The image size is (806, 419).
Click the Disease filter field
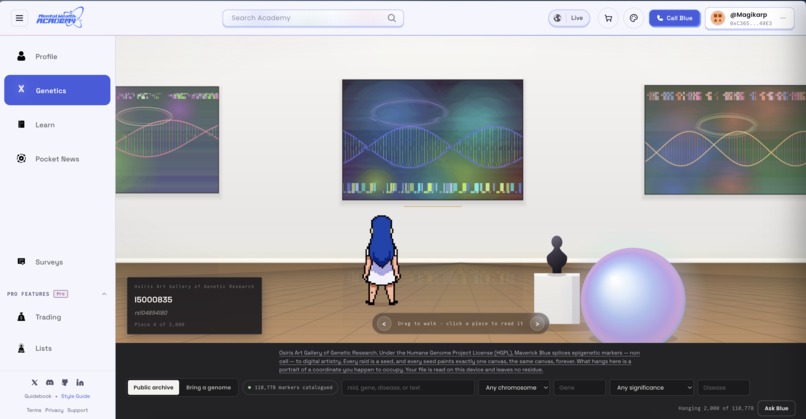tap(723, 388)
